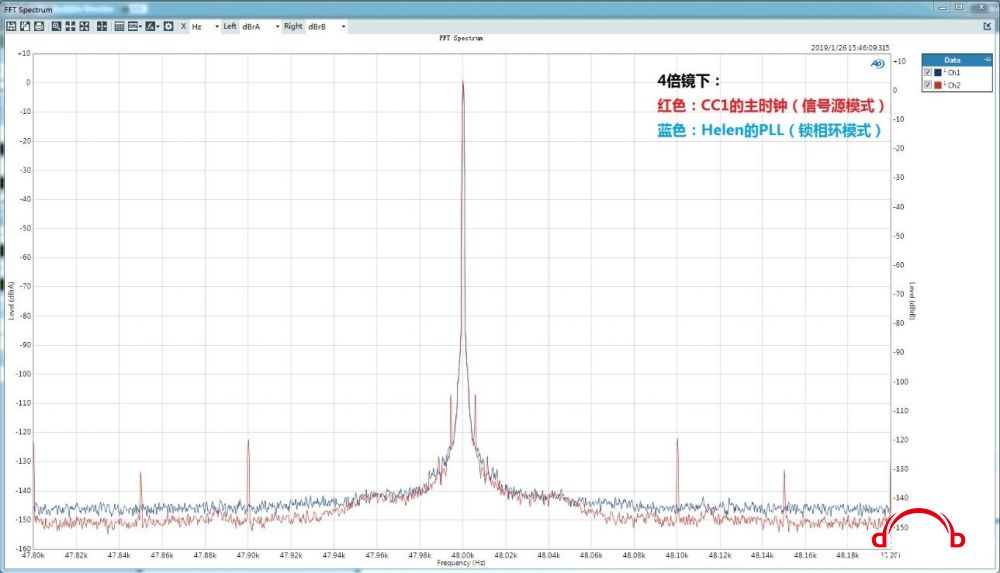1000x573 pixels.
Task: Click the 47.90k frequency tick label
Action: coord(248,555)
